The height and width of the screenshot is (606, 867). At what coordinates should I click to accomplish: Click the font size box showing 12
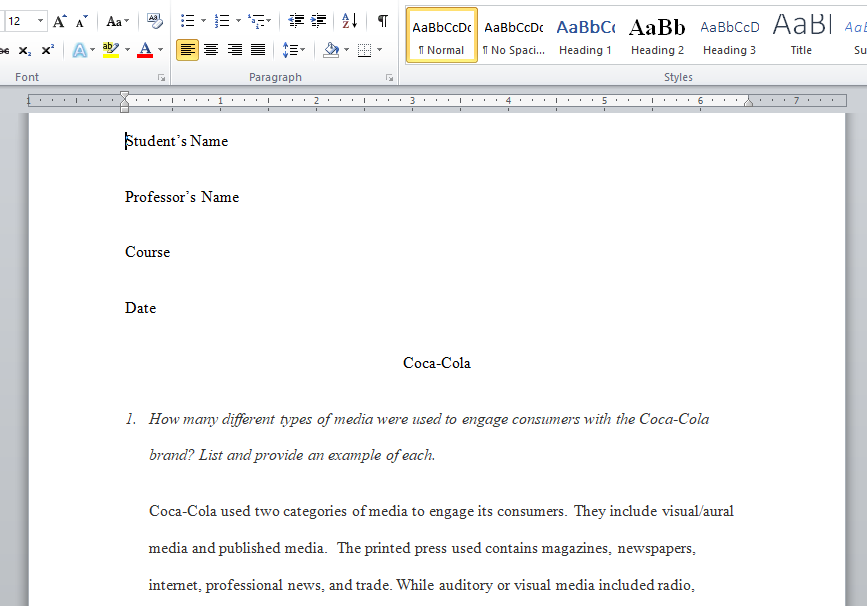coord(19,22)
